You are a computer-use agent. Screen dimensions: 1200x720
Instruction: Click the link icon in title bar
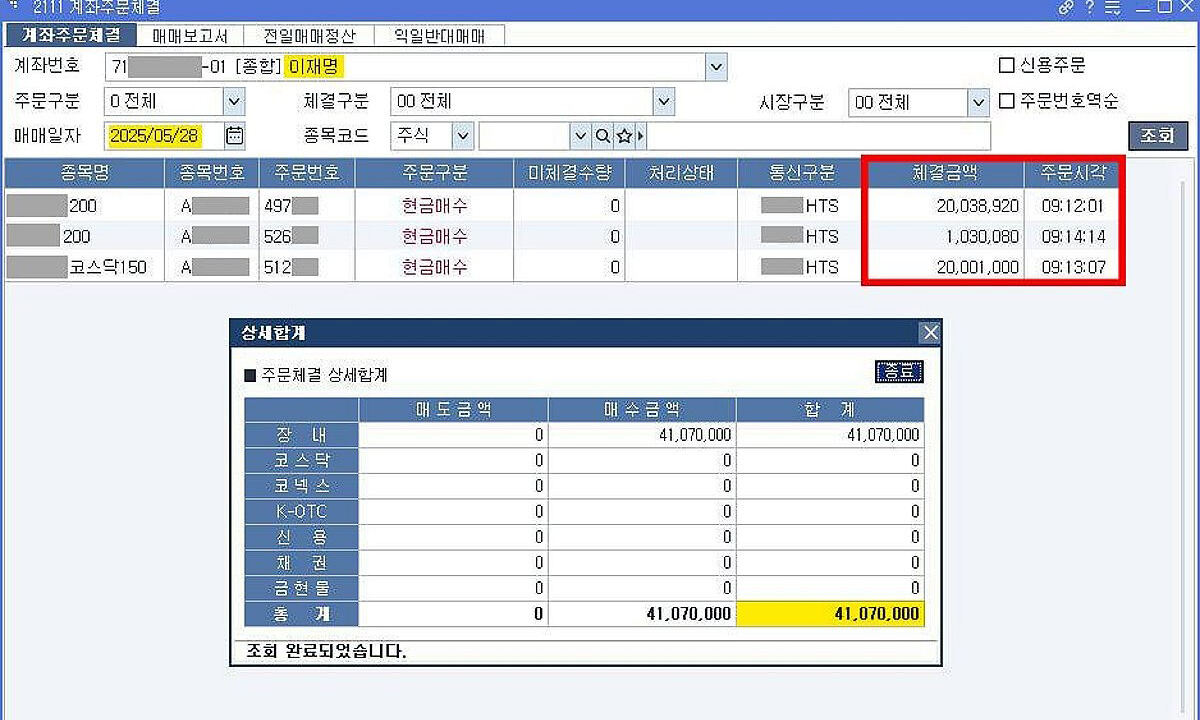tap(1066, 7)
